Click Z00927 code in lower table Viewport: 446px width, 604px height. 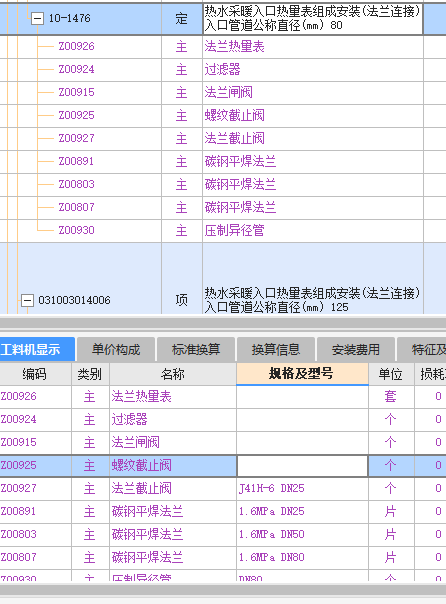click(18, 488)
